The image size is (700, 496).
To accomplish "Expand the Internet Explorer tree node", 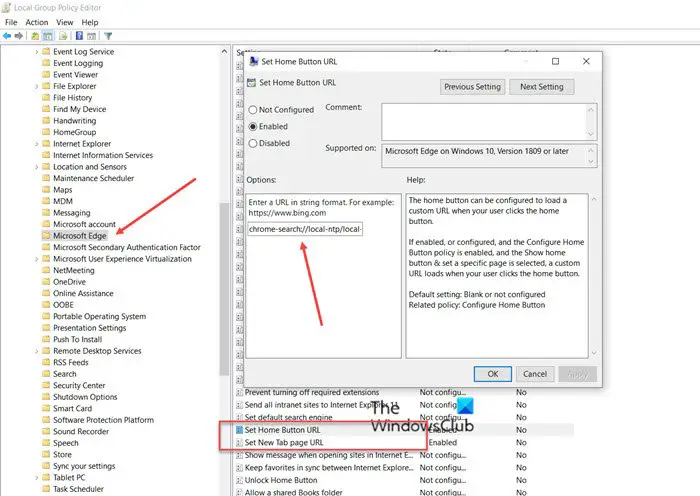I will [x=37, y=144].
